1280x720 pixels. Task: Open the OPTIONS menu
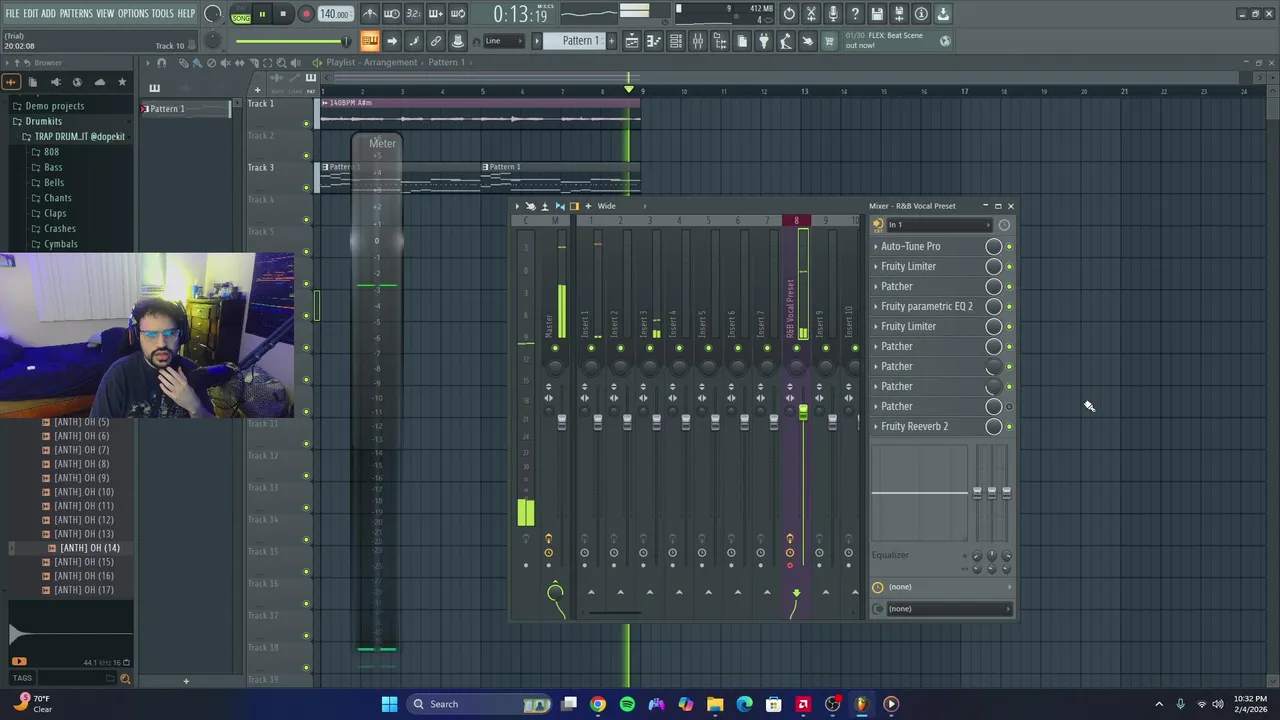[133, 14]
